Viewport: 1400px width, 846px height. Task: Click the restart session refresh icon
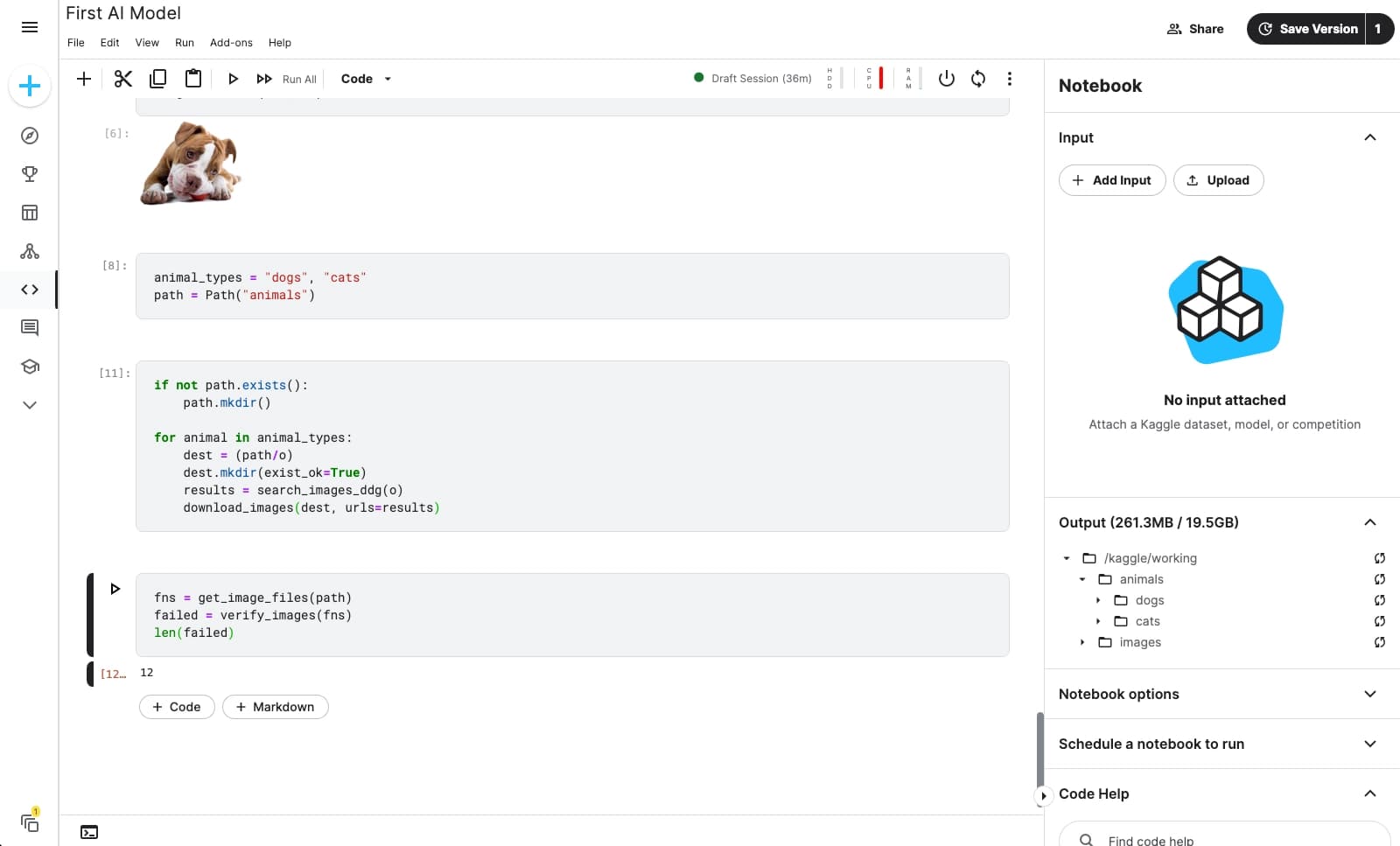pos(978,79)
